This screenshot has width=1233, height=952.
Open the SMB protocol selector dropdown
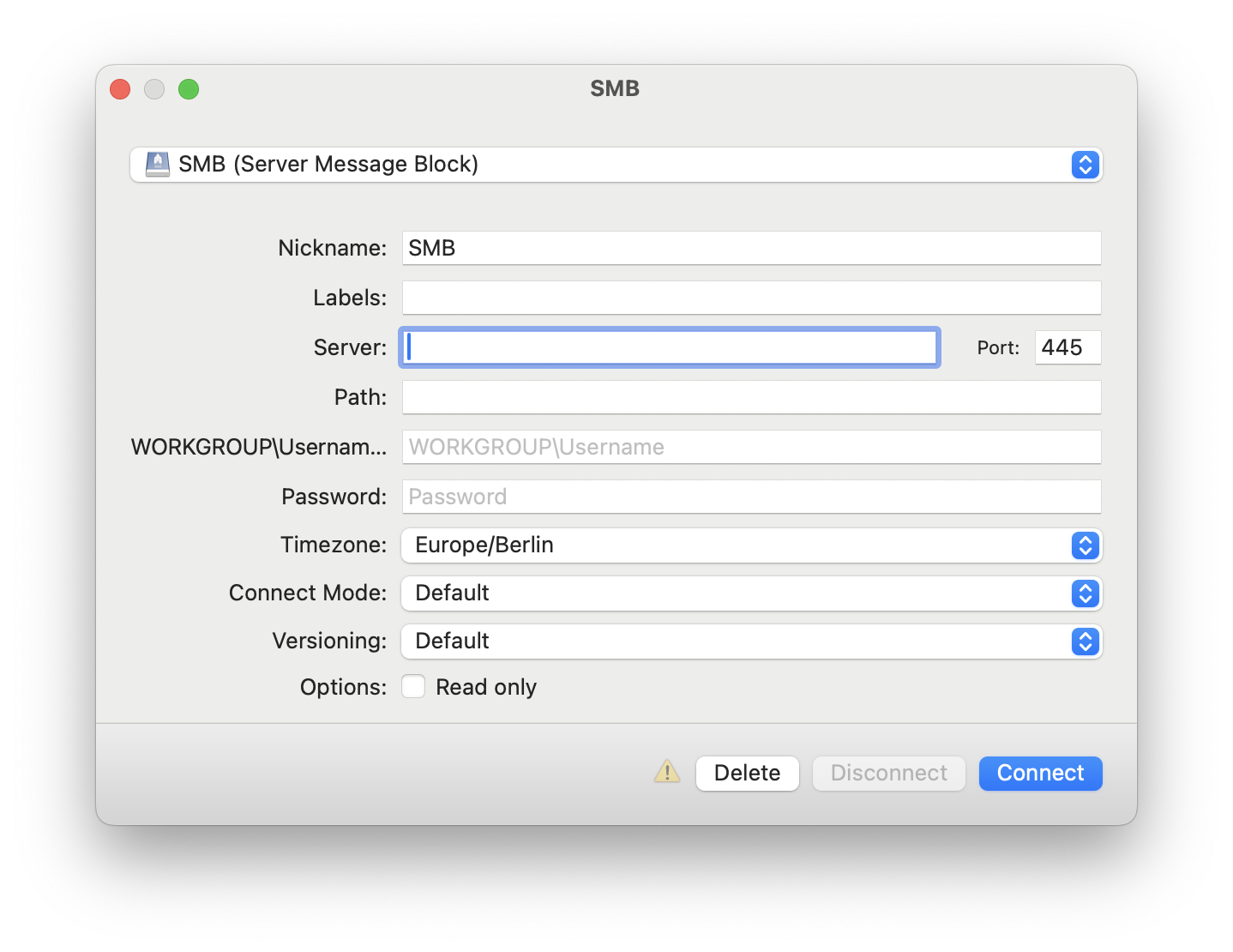coord(616,165)
